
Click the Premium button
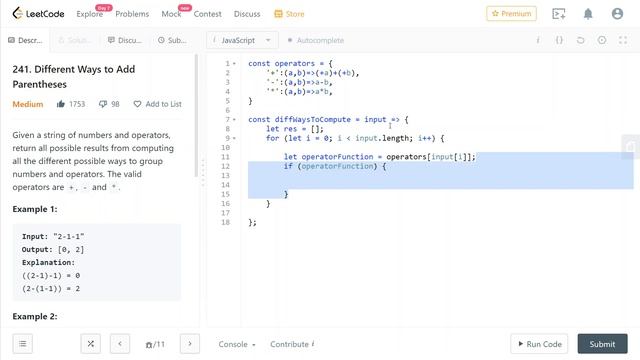tap(511, 13)
